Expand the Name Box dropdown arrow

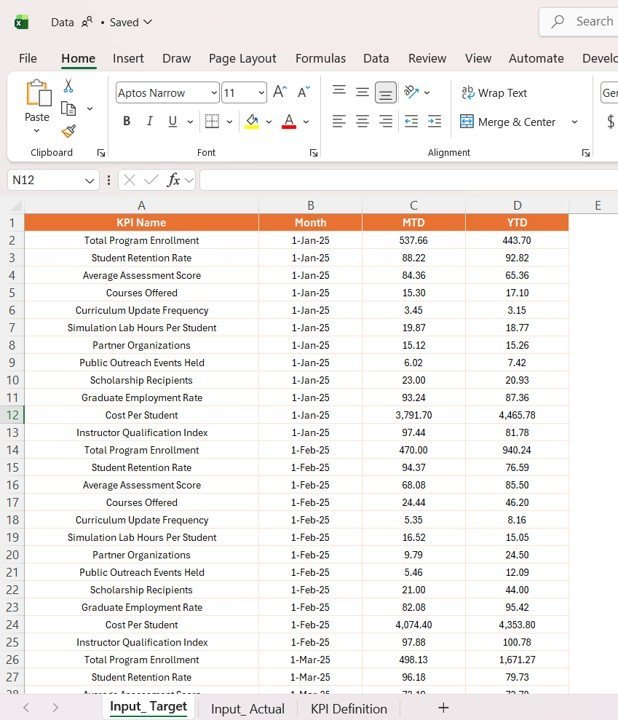tap(89, 180)
